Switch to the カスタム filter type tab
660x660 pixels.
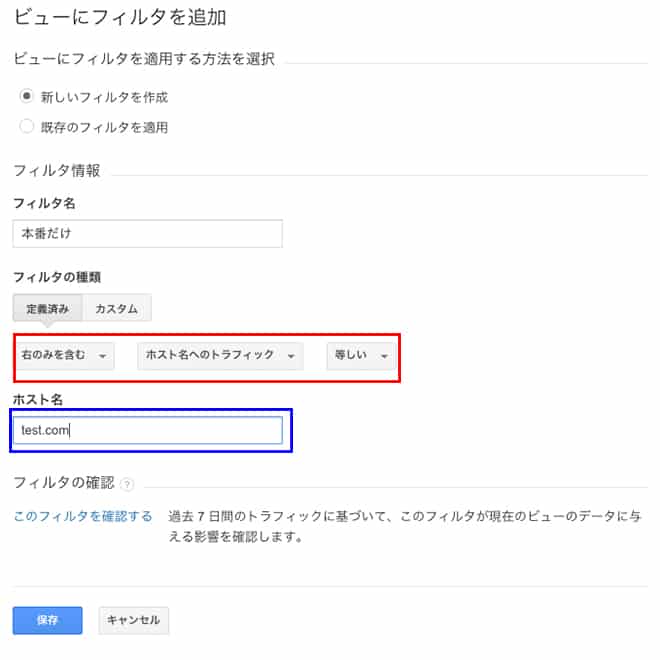(117, 309)
